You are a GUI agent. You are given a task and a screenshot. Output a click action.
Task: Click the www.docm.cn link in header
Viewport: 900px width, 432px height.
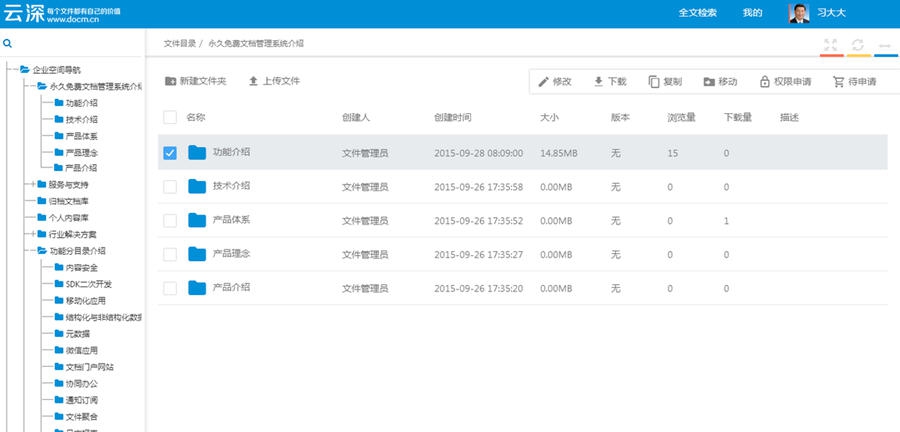(x=73, y=20)
